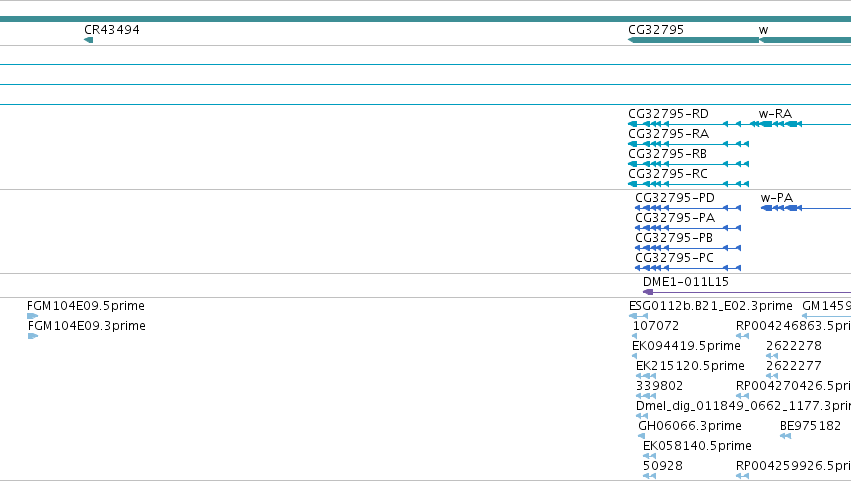Open the CG32795-RB transcript label
The height and width of the screenshot is (481, 851).
click(667, 154)
